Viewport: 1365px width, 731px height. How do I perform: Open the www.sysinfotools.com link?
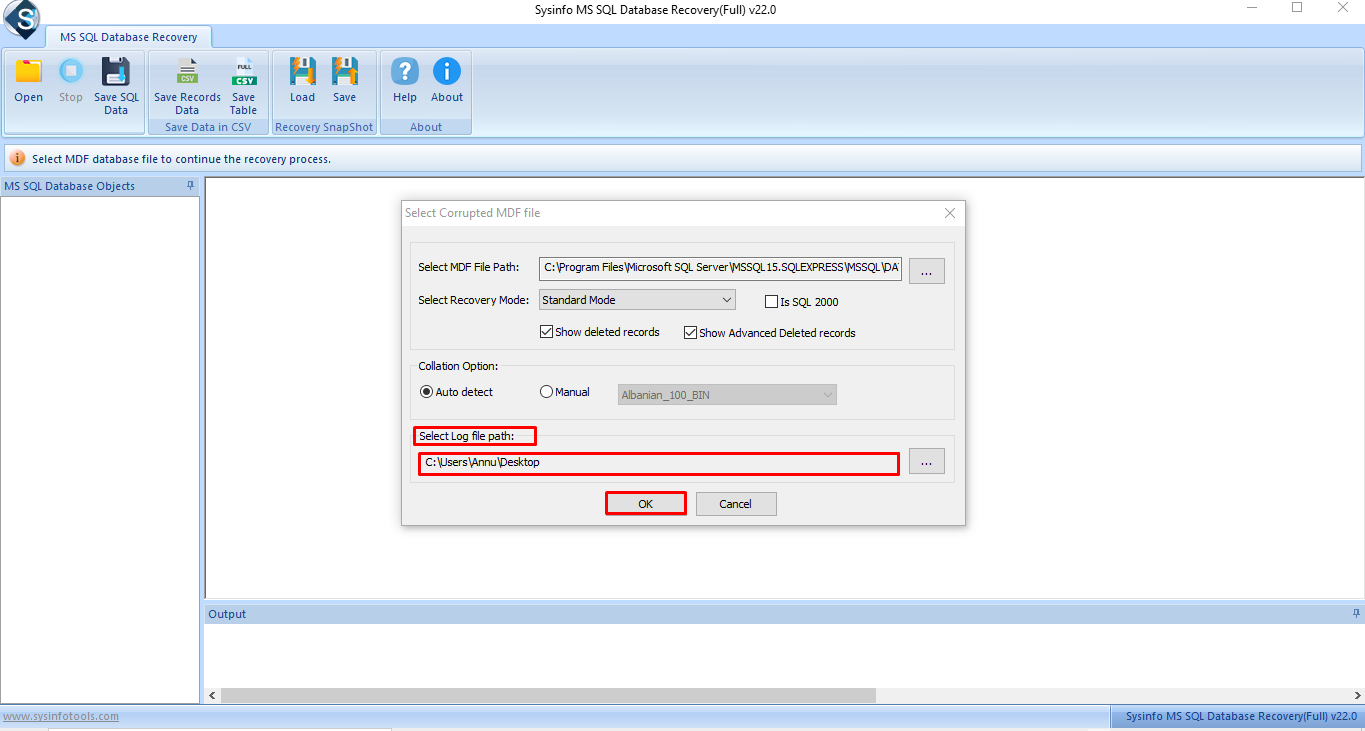(x=61, y=716)
